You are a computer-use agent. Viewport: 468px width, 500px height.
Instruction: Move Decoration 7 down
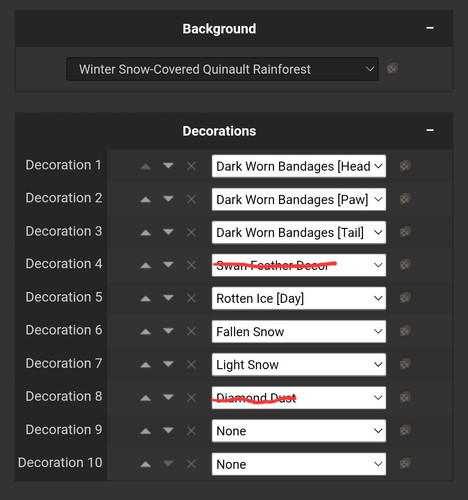coord(168,364)
